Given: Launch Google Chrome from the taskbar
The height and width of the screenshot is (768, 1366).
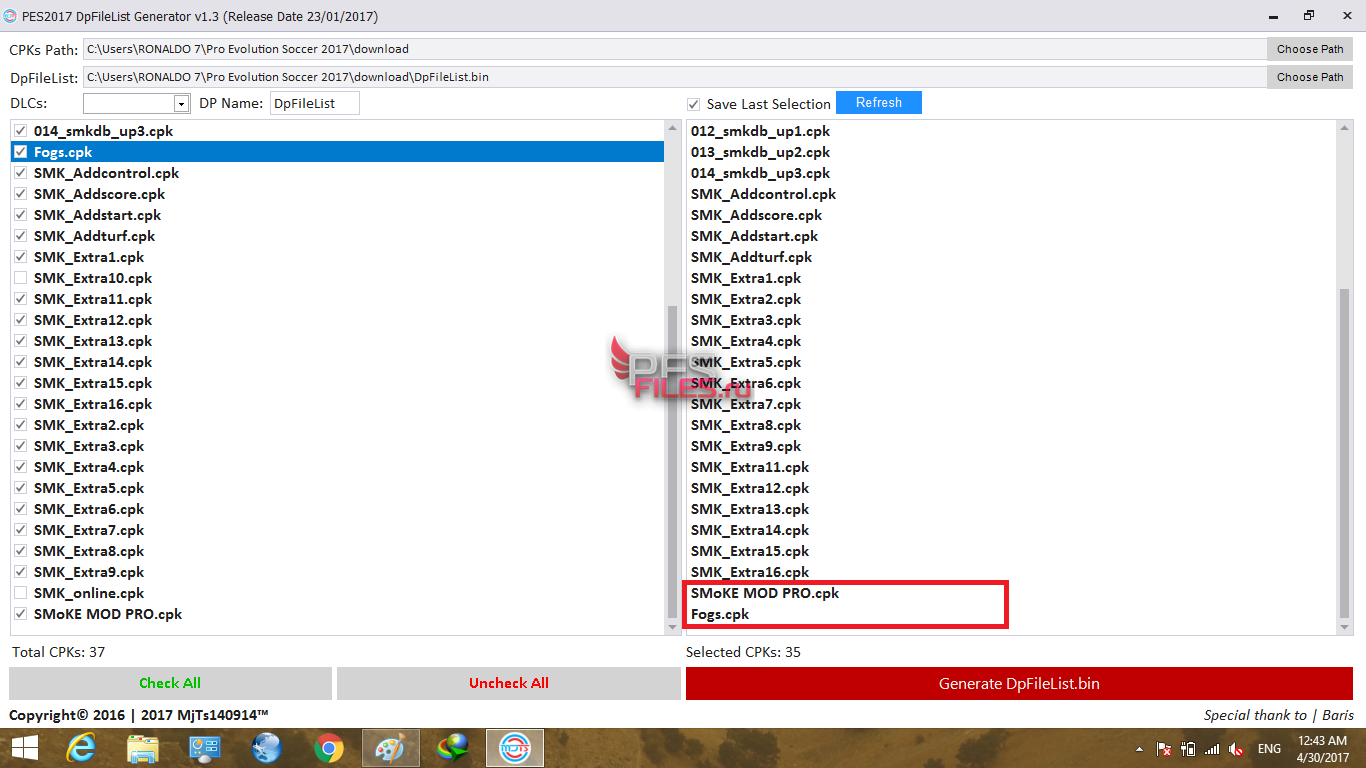Looking at the screenshot, I should [329, 748].
